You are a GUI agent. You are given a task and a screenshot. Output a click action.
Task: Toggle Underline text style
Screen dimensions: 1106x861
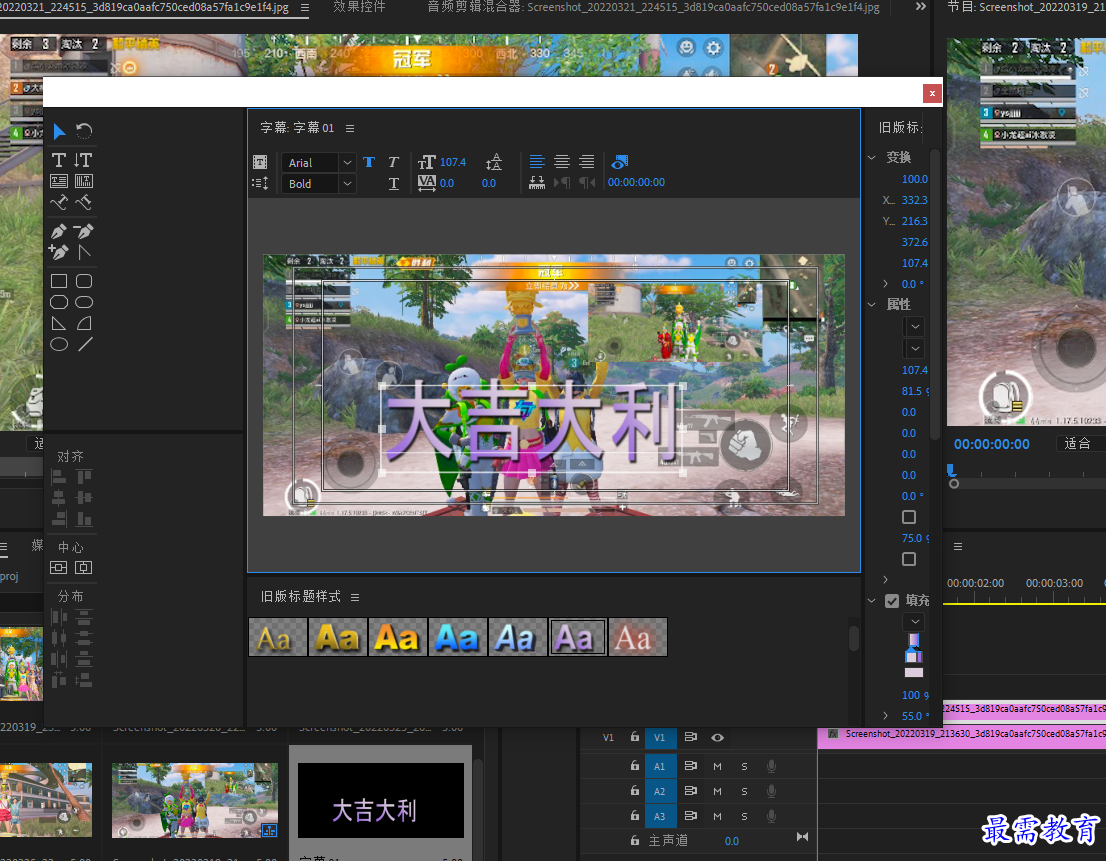point(394,183)
